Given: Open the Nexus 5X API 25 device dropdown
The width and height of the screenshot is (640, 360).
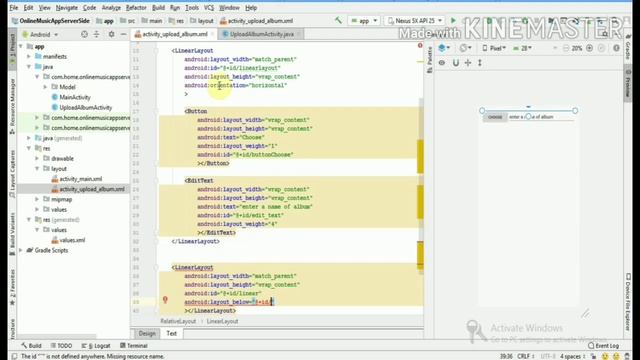Looking at the screenshot, I should (x=414, y=20).
